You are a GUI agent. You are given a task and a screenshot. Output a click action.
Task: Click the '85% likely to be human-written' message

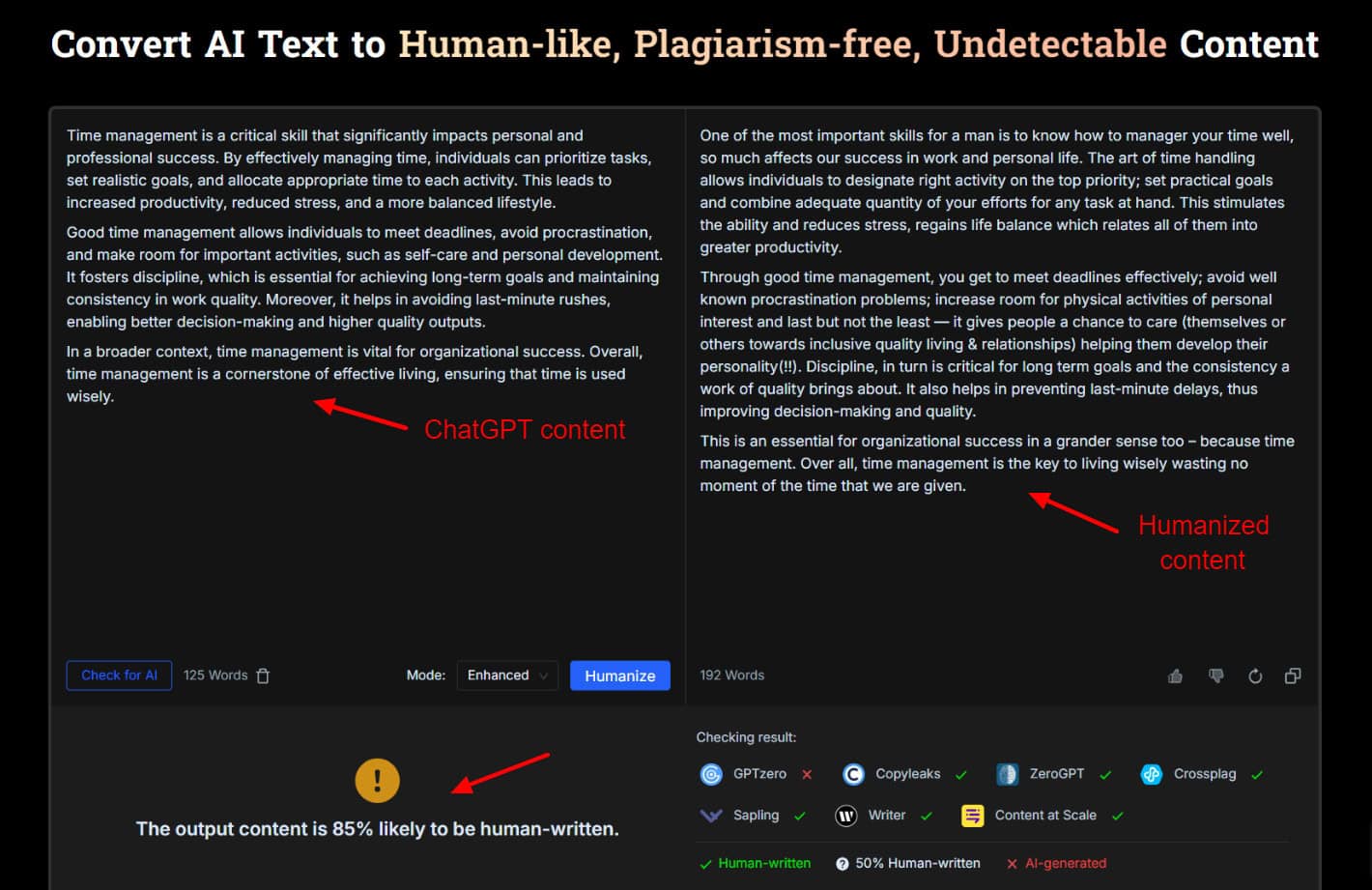(x=378, y=829)
